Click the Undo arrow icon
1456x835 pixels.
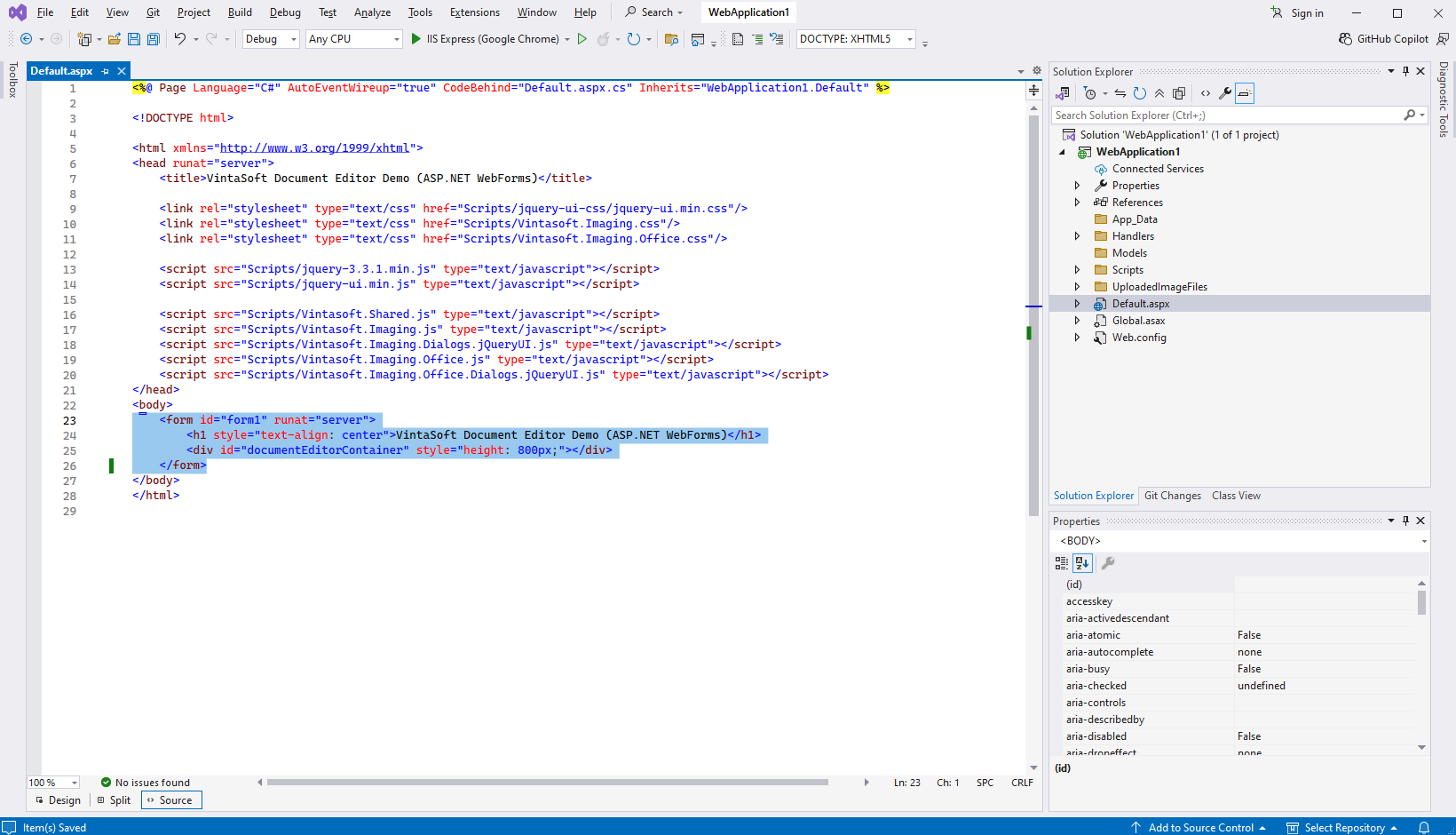(x=180, y=39)
